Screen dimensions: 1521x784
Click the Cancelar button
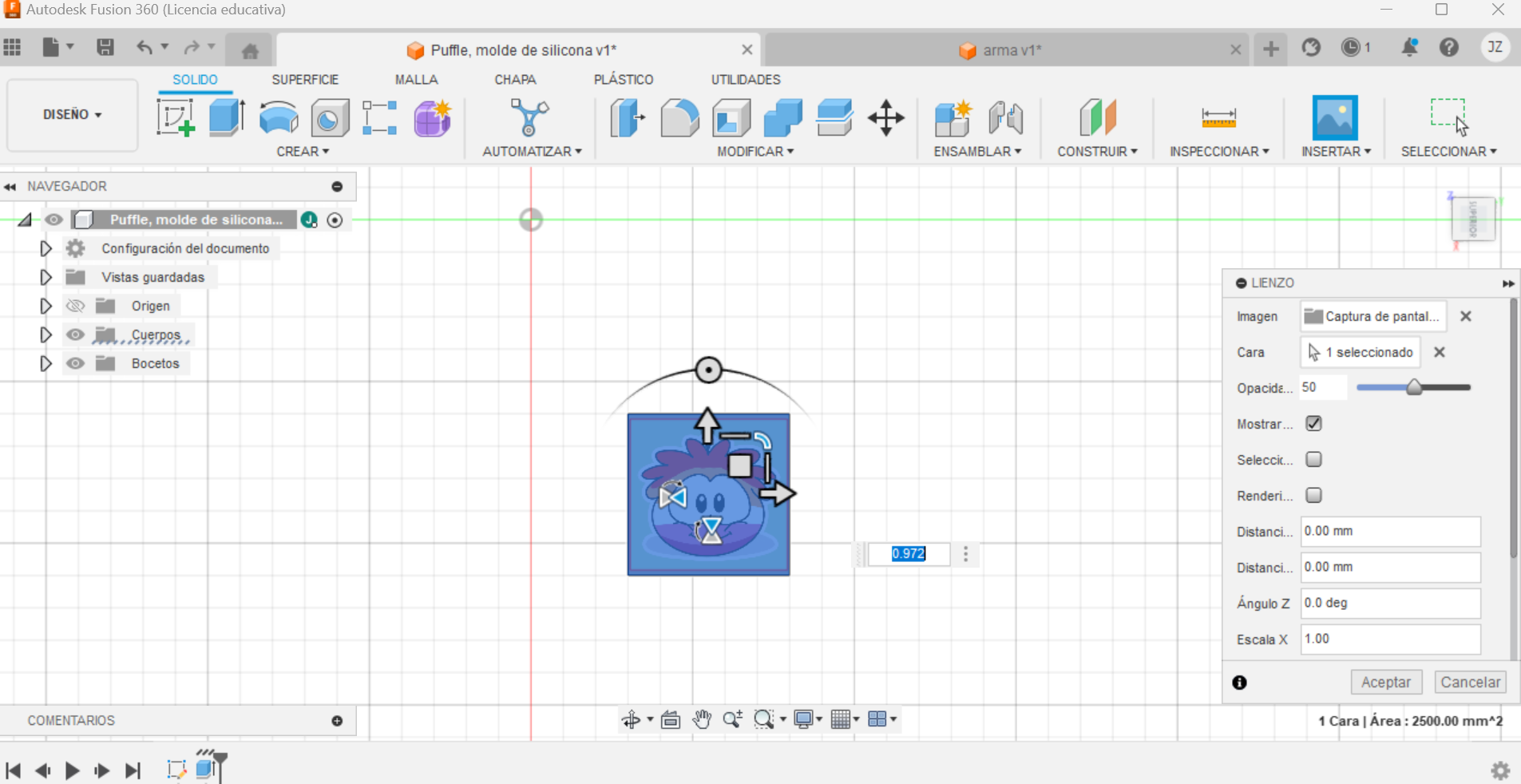click(1470, 682)
